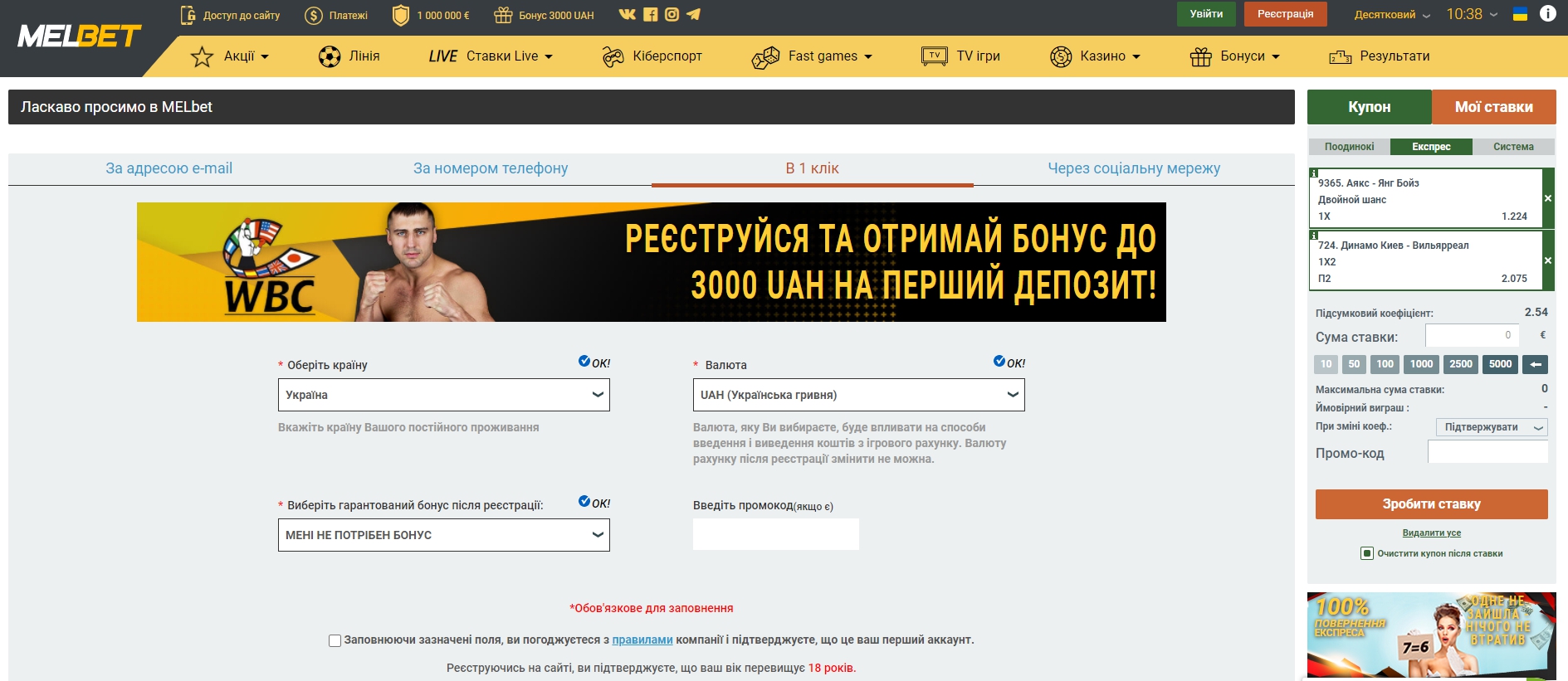Expand the Акції menu
The height and width of the screenshot is (681, 1568).
[247, 56]
